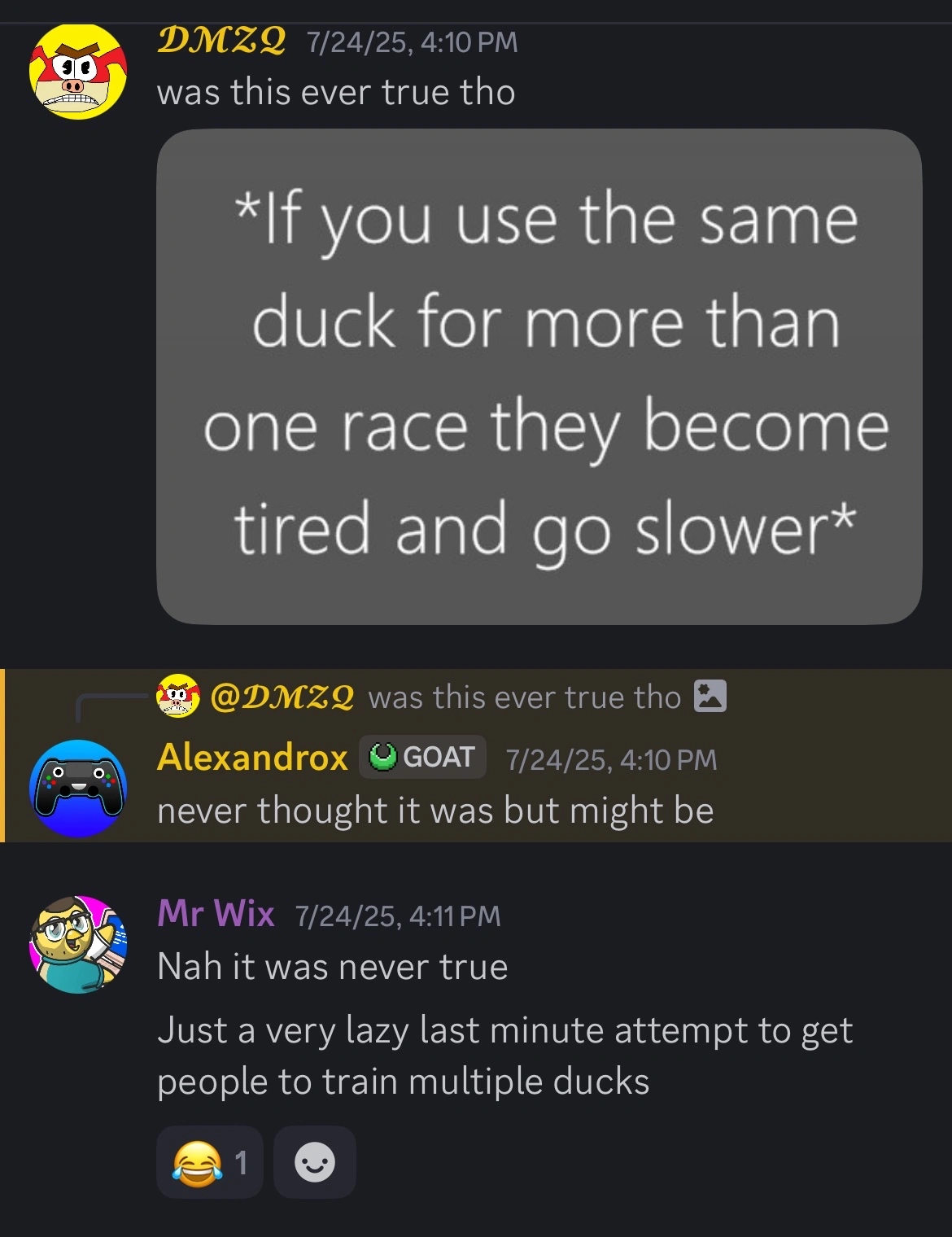Open Alexandrox's game controller avatar

78,788
